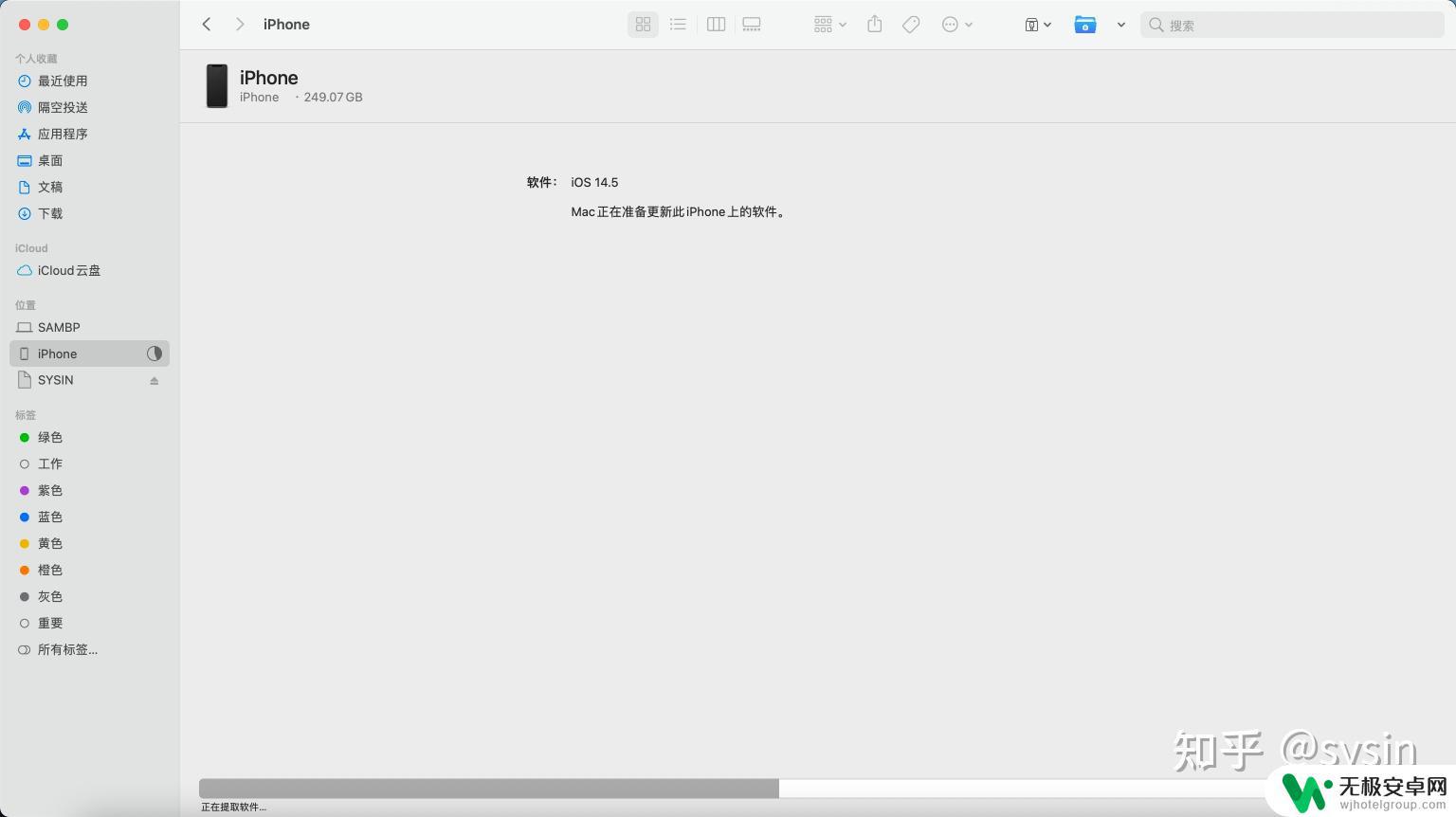Expand the chevron next to blue folder

pos(1121,25)
